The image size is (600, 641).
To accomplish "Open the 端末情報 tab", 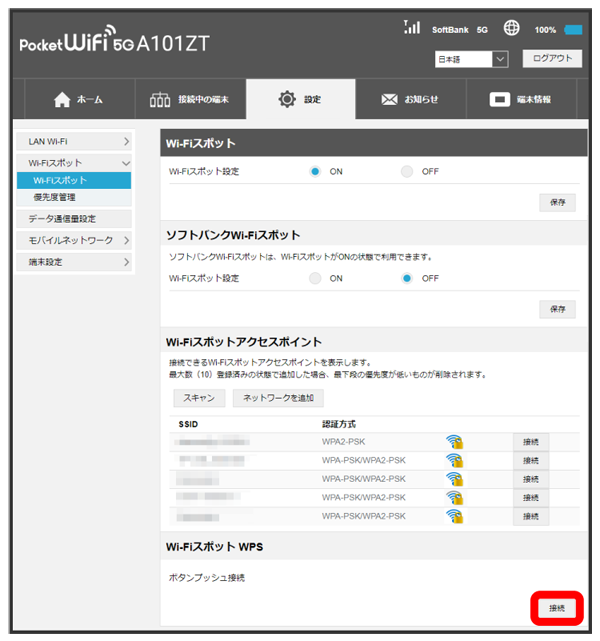I will click(520, 100).
